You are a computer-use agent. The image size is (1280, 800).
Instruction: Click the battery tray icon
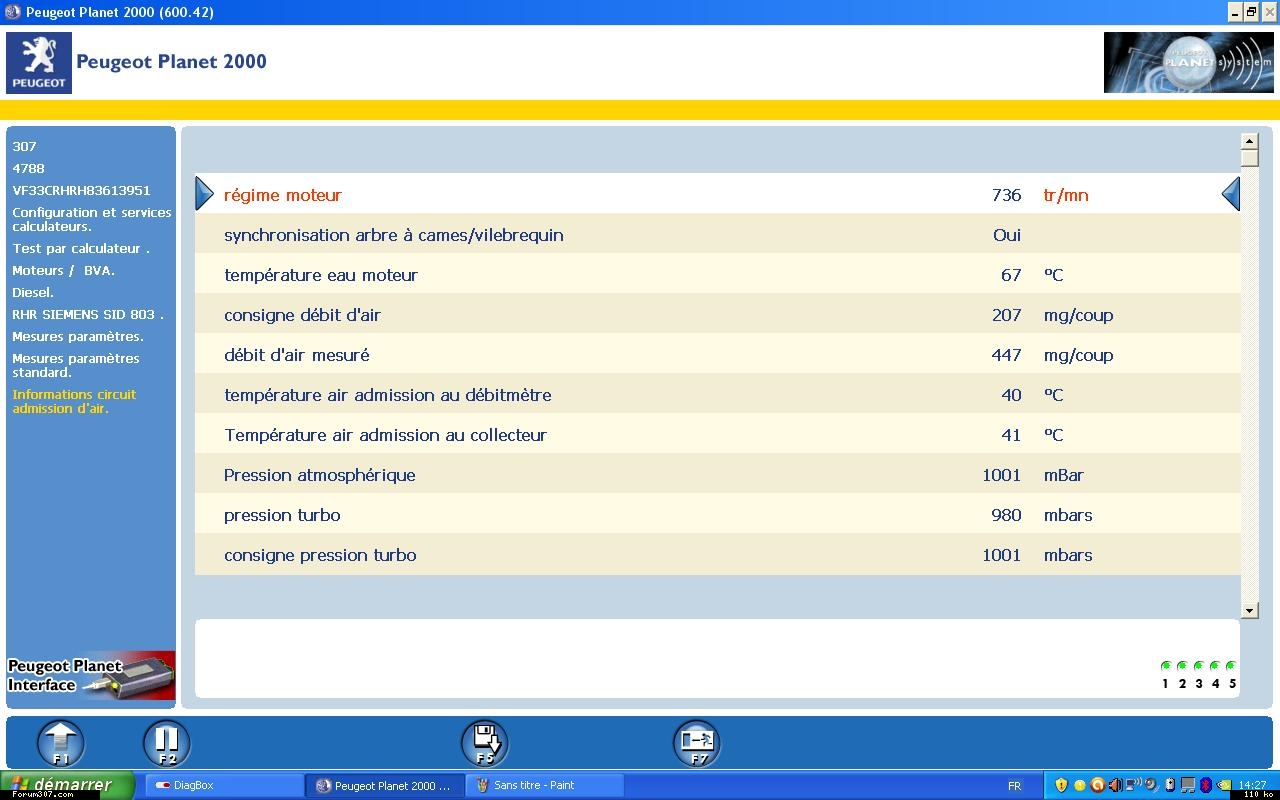tap(1170, 785)
